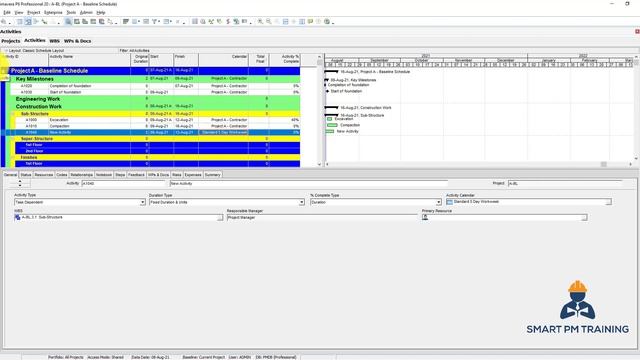Open the Summary details tab

point(213,175)
